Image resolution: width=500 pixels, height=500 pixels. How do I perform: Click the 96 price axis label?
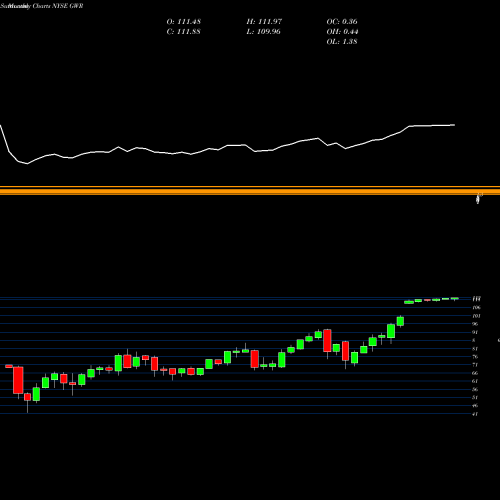pyautogui.click(x=475, y=324)
